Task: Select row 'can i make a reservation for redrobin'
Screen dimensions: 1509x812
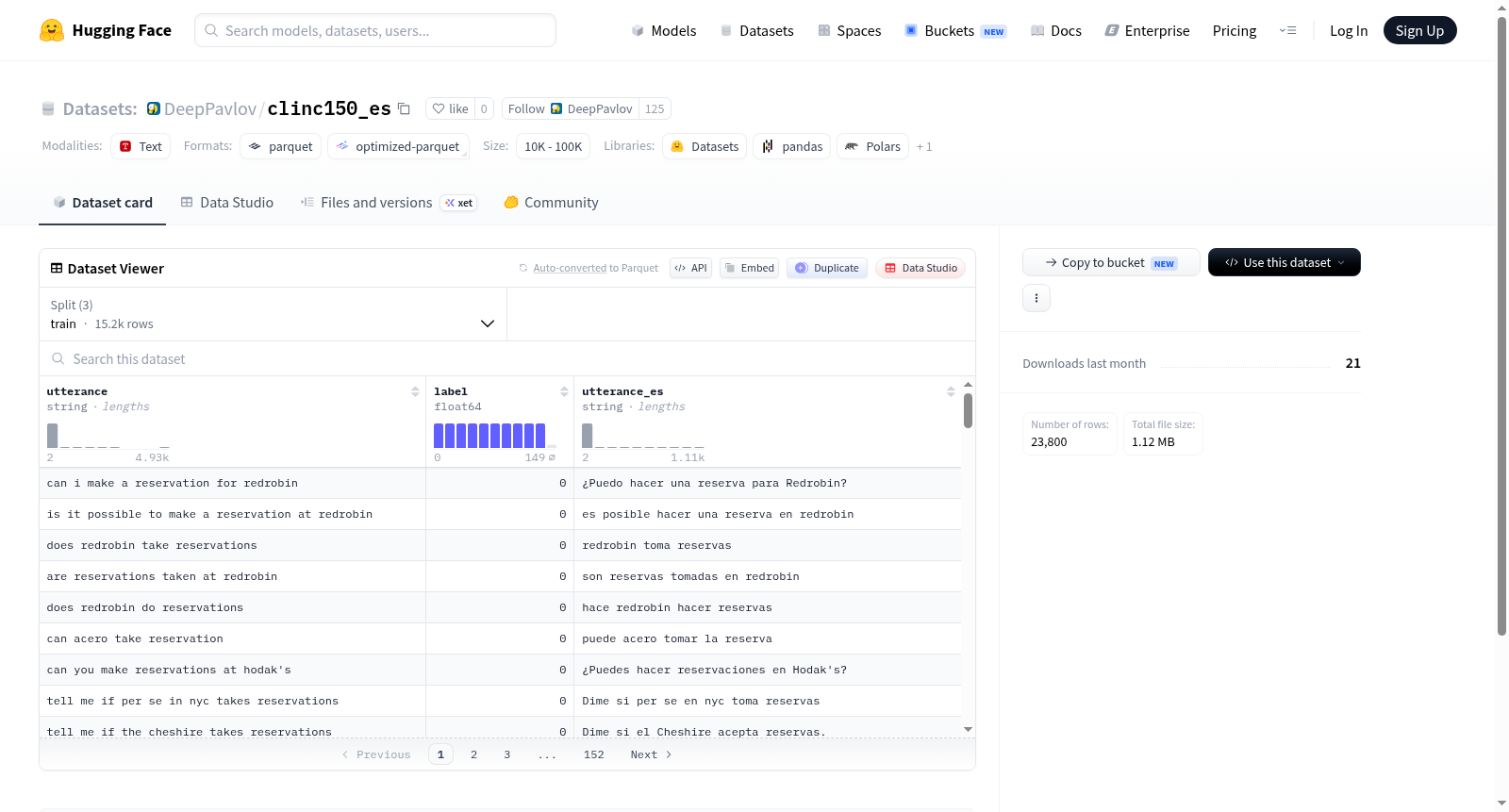Action: (x=500, y=483)
